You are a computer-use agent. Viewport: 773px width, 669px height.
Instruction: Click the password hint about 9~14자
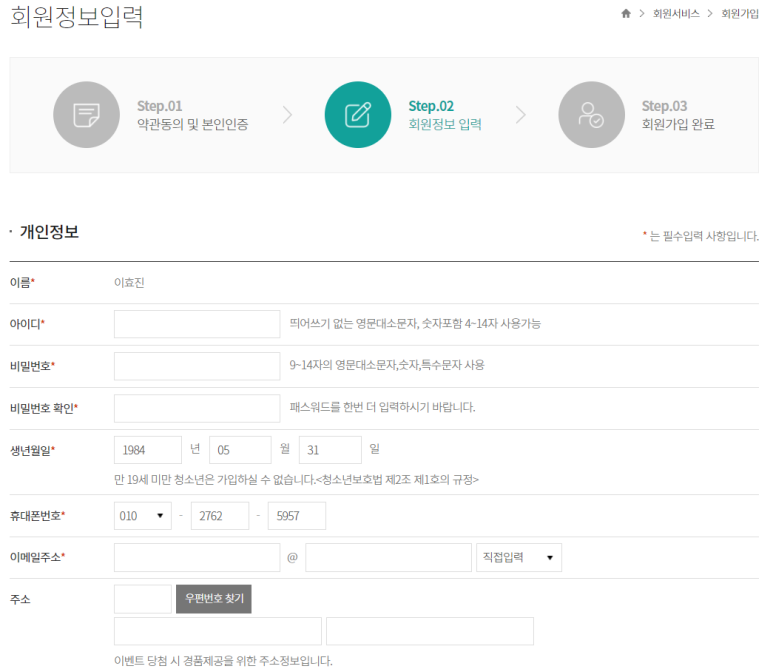point(387,365)
